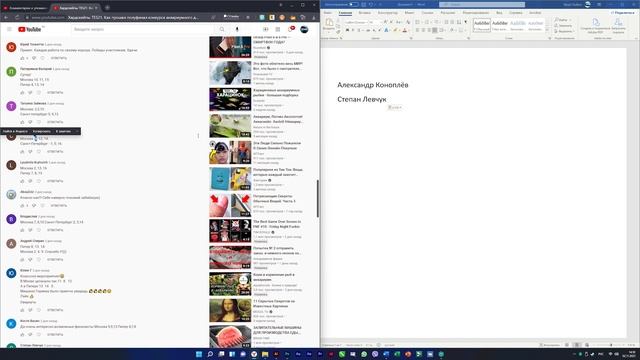The width and height of the screenshot is (640, 360).
Task: Click the Поделиться button in Word
Action: [624, 13]
